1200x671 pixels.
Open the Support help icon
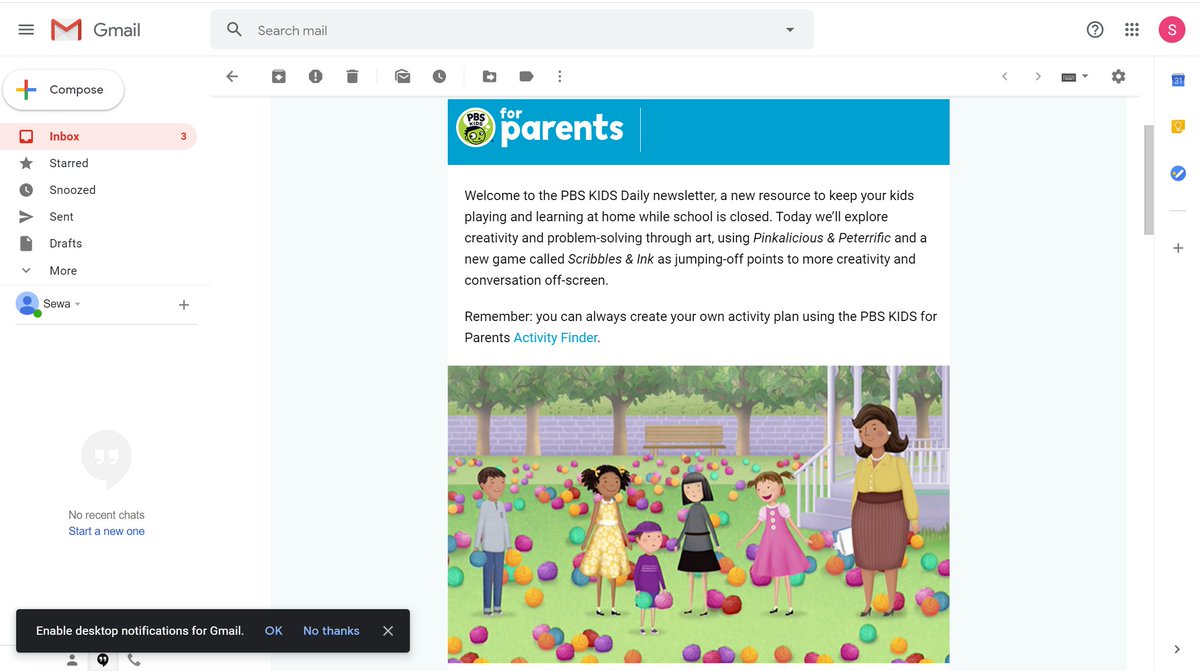pyautogui.click(x=1095, y=30)
